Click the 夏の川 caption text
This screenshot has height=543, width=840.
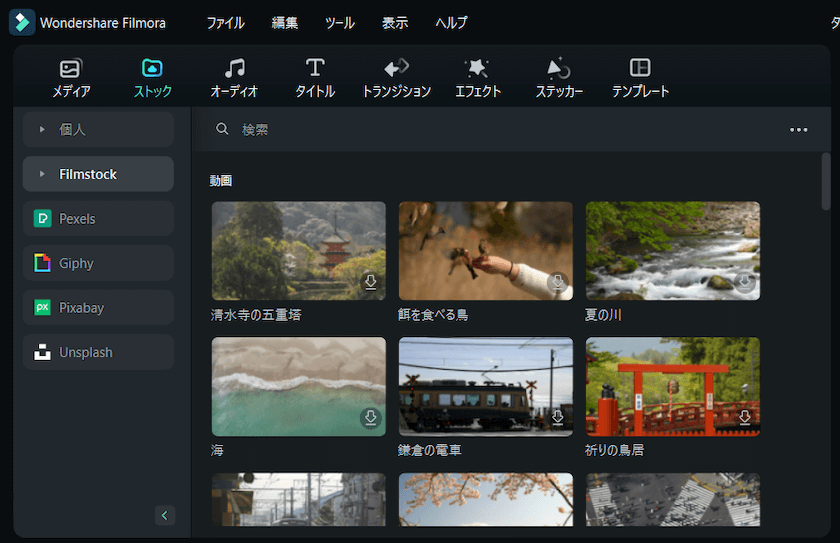point(603,315)
